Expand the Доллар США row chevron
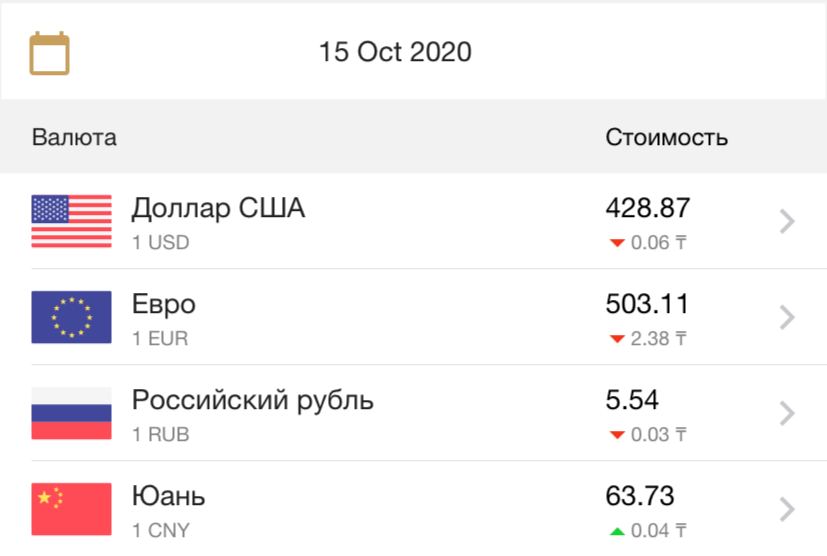 (x=787, y=221)
